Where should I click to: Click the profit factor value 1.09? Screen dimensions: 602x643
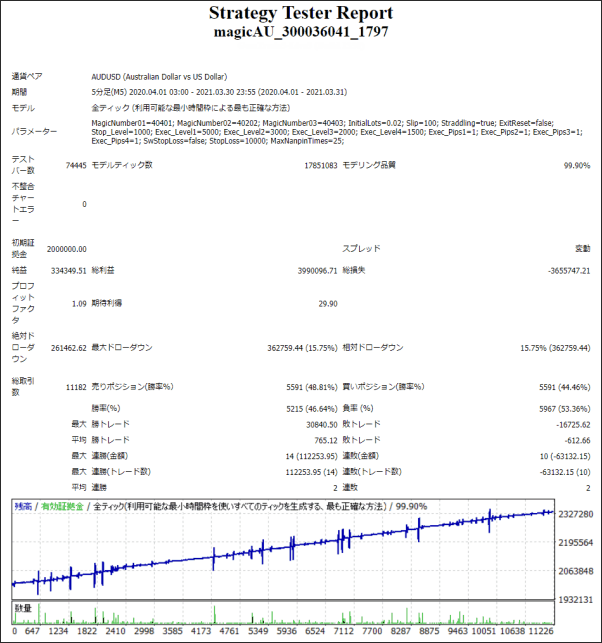click(x=79, y=304)
